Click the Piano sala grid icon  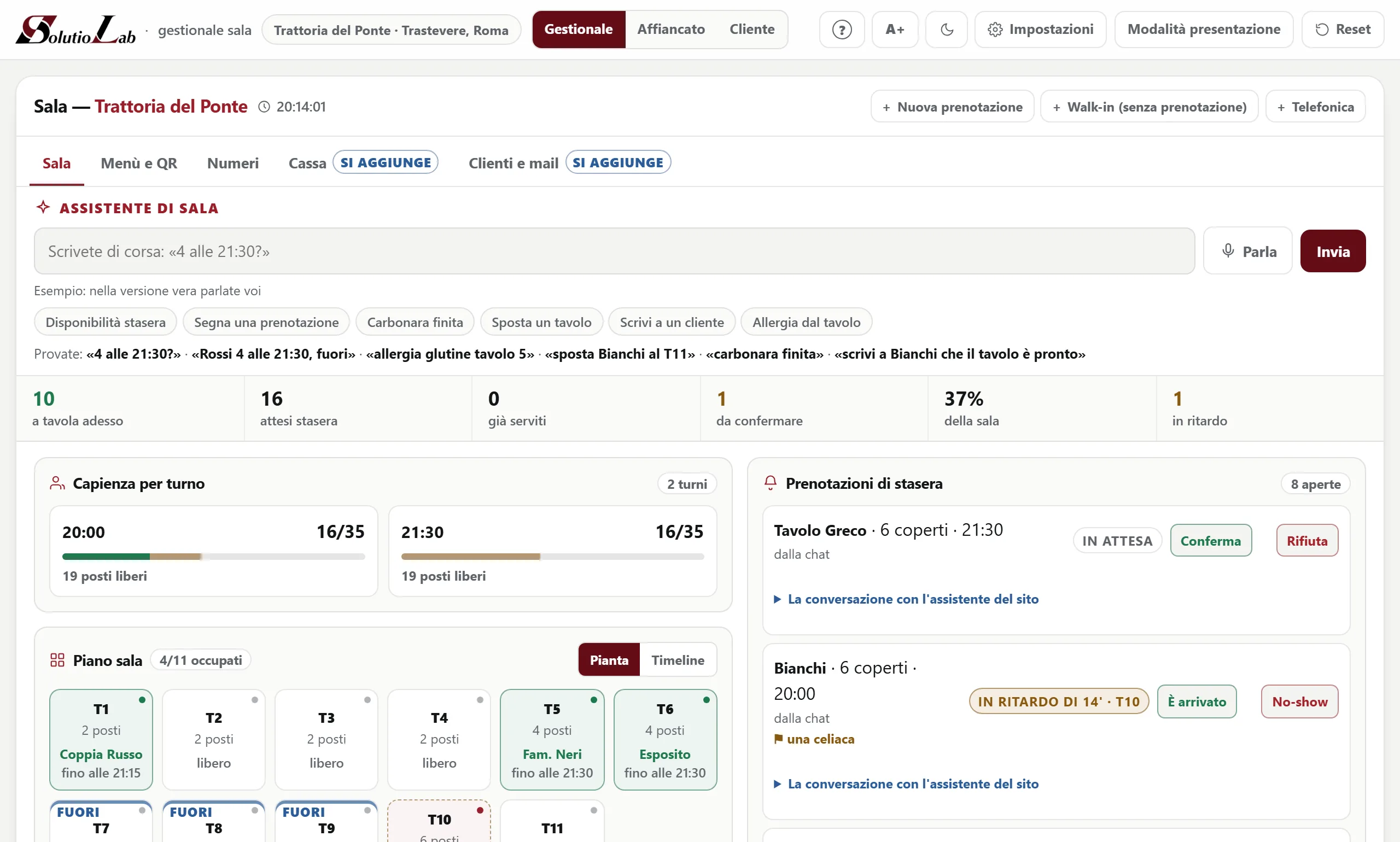[57, 660]
